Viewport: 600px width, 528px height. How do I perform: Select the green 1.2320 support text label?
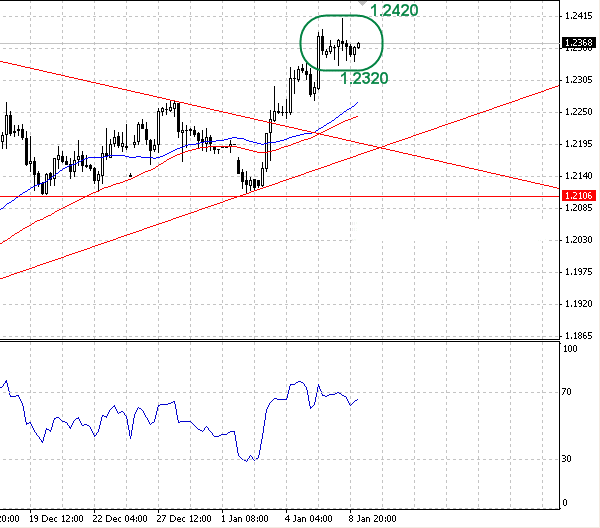click(364, 78)
